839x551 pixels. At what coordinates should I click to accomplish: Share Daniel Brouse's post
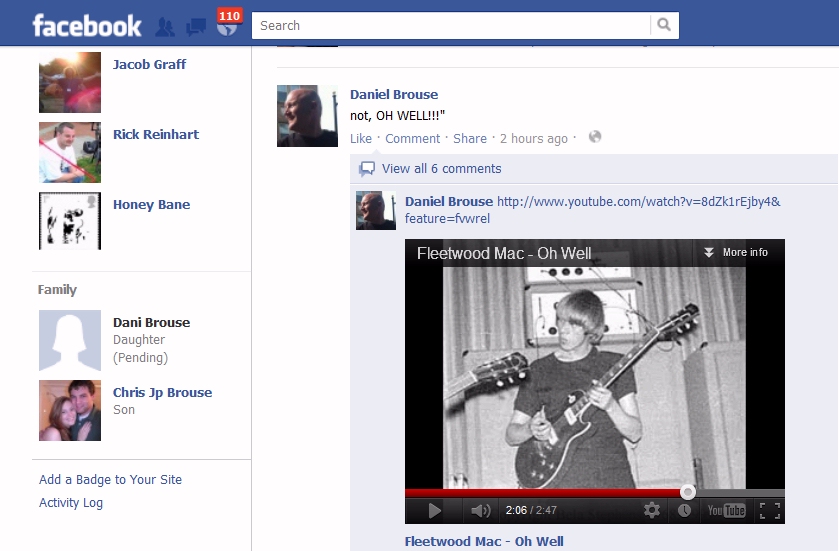pos(469,139)
